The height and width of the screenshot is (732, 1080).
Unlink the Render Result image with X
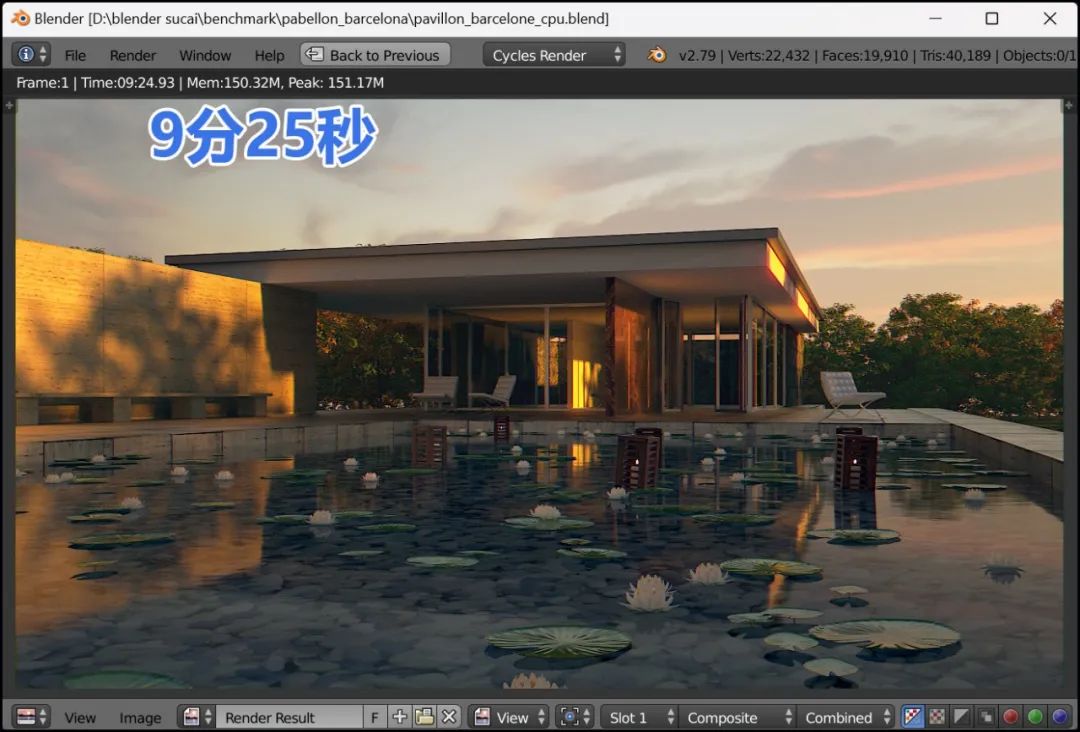(x=449, y=717)
